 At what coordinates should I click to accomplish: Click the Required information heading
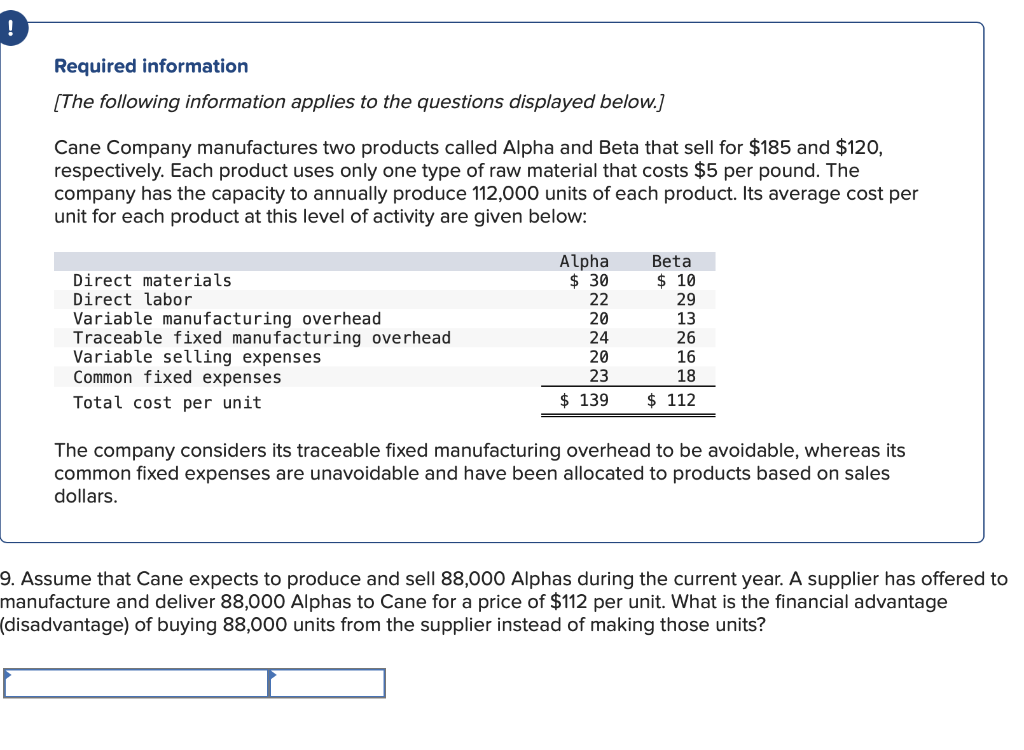[152, 66]
